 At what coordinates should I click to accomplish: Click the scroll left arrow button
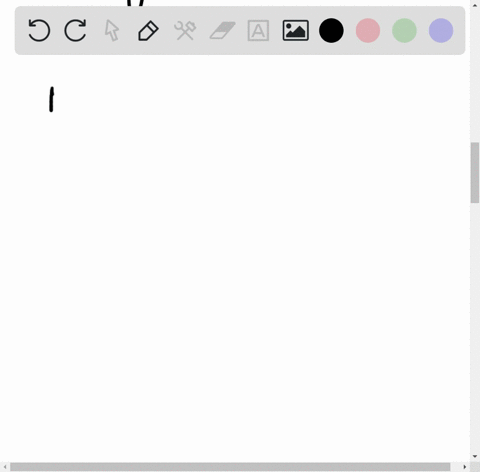[x=5, y=467]
